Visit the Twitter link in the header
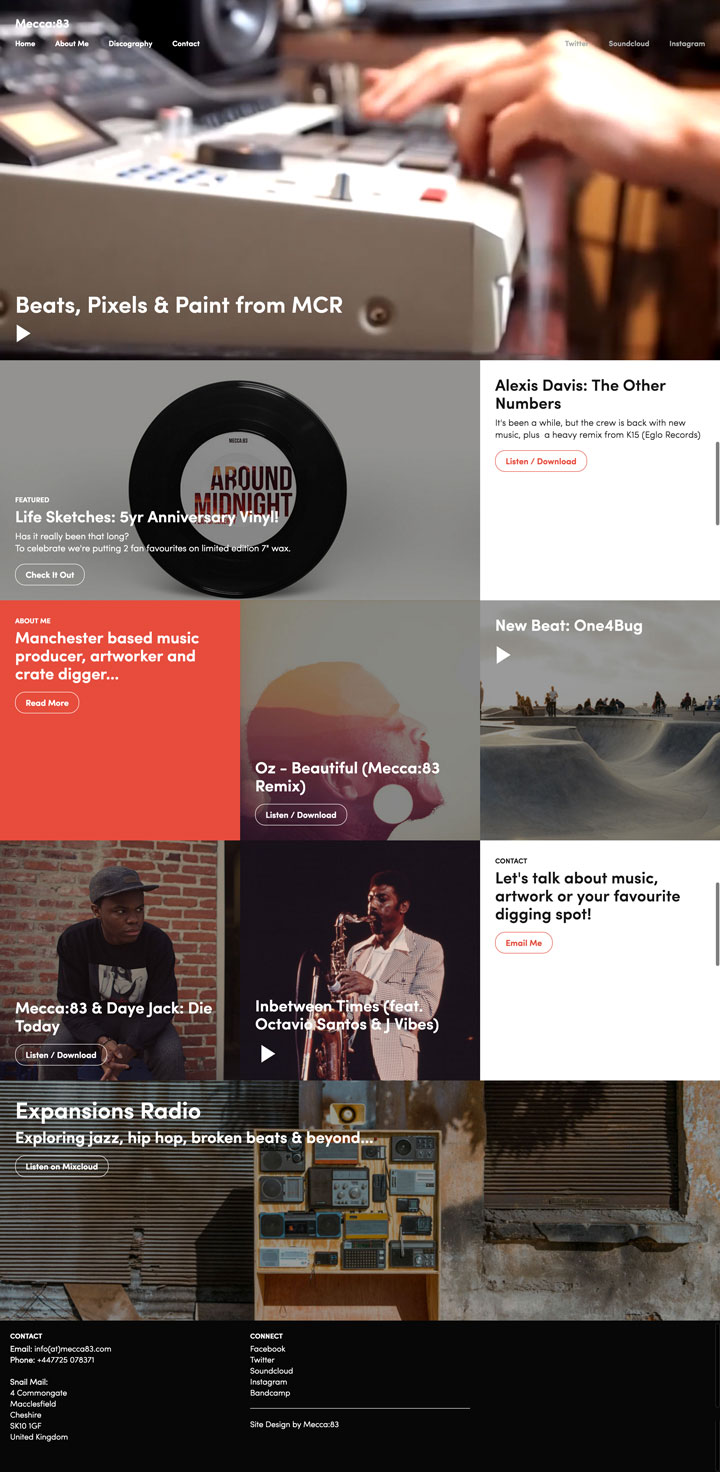The image size is (720, 1472). click(x=576, y=44)
